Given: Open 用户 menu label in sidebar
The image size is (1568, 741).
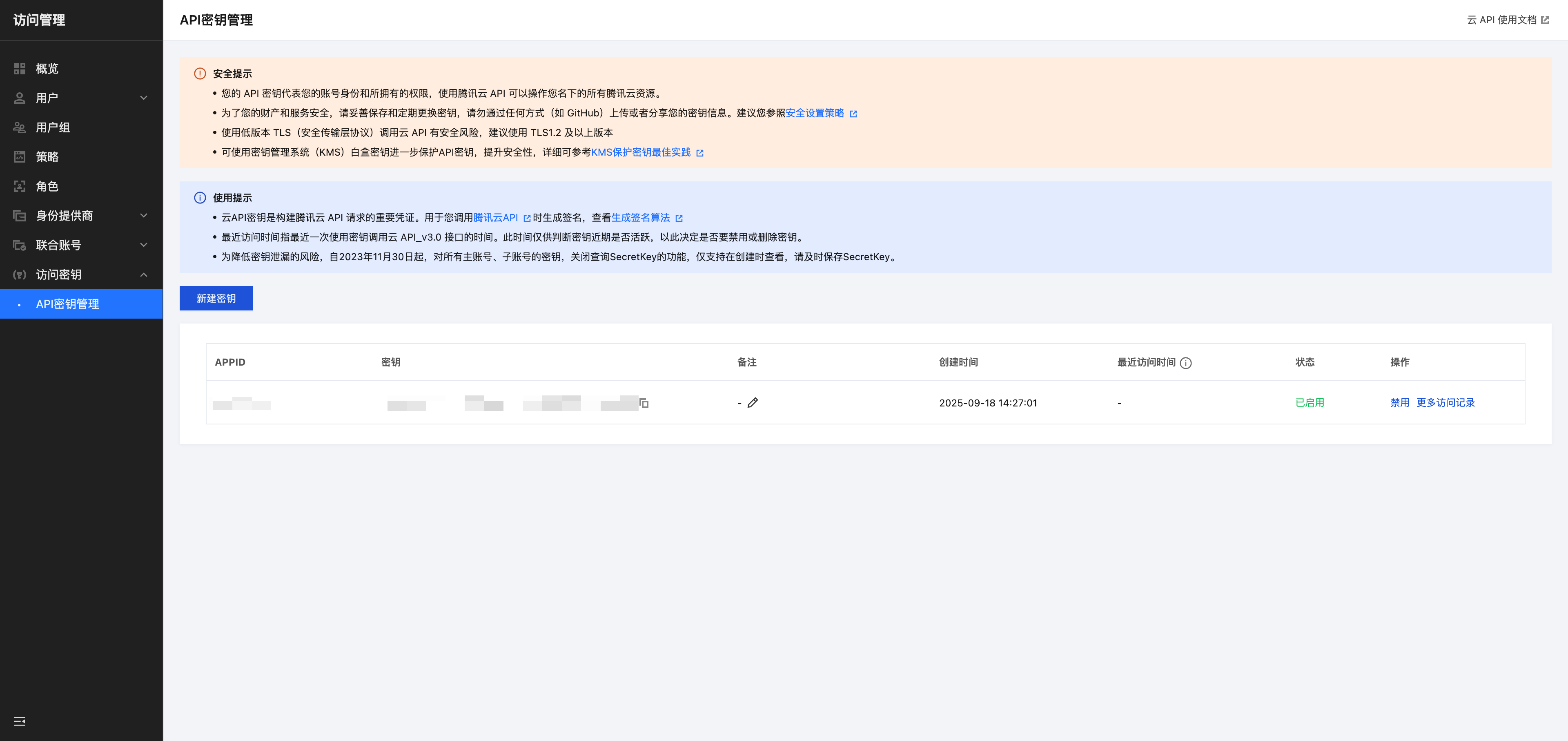Looking at the screenshot, I should (47, 98).
